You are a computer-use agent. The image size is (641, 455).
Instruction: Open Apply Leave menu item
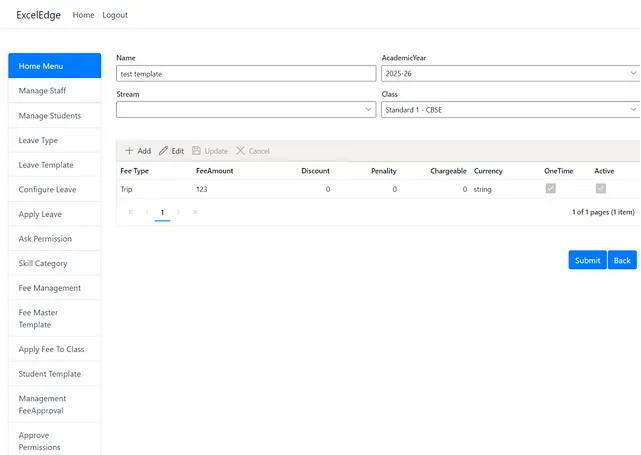point(55,214)
